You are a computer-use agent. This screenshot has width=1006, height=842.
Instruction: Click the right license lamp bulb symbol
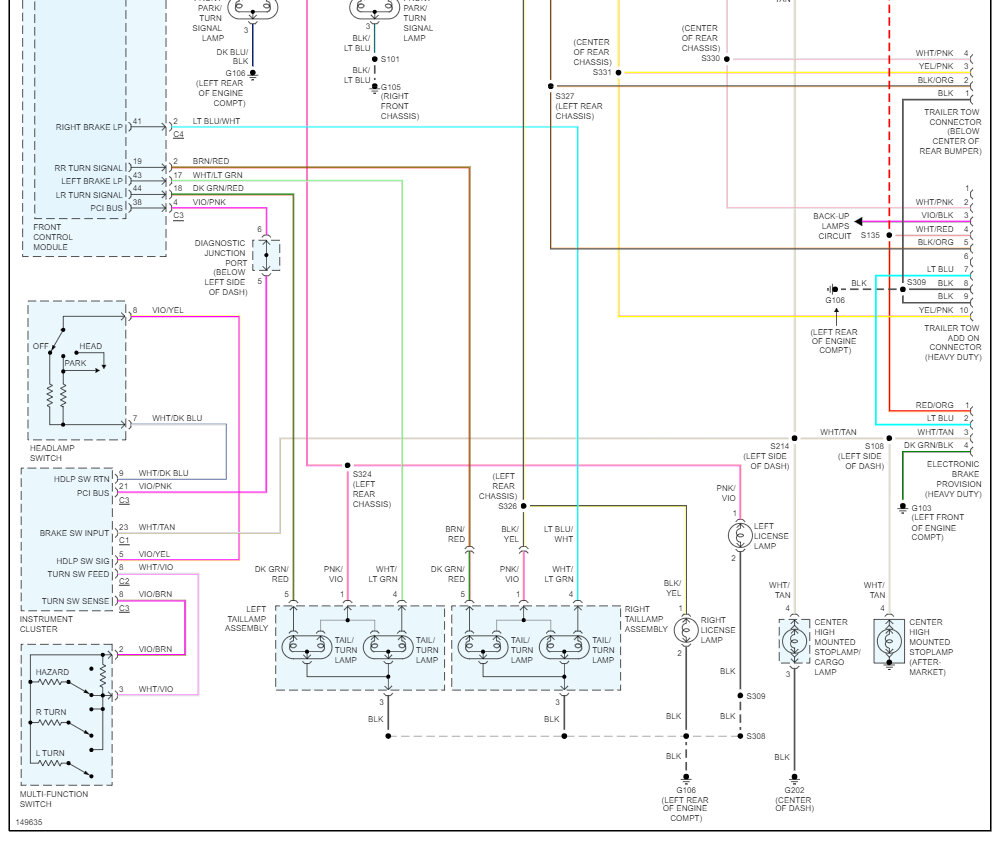tap(686, 630)
